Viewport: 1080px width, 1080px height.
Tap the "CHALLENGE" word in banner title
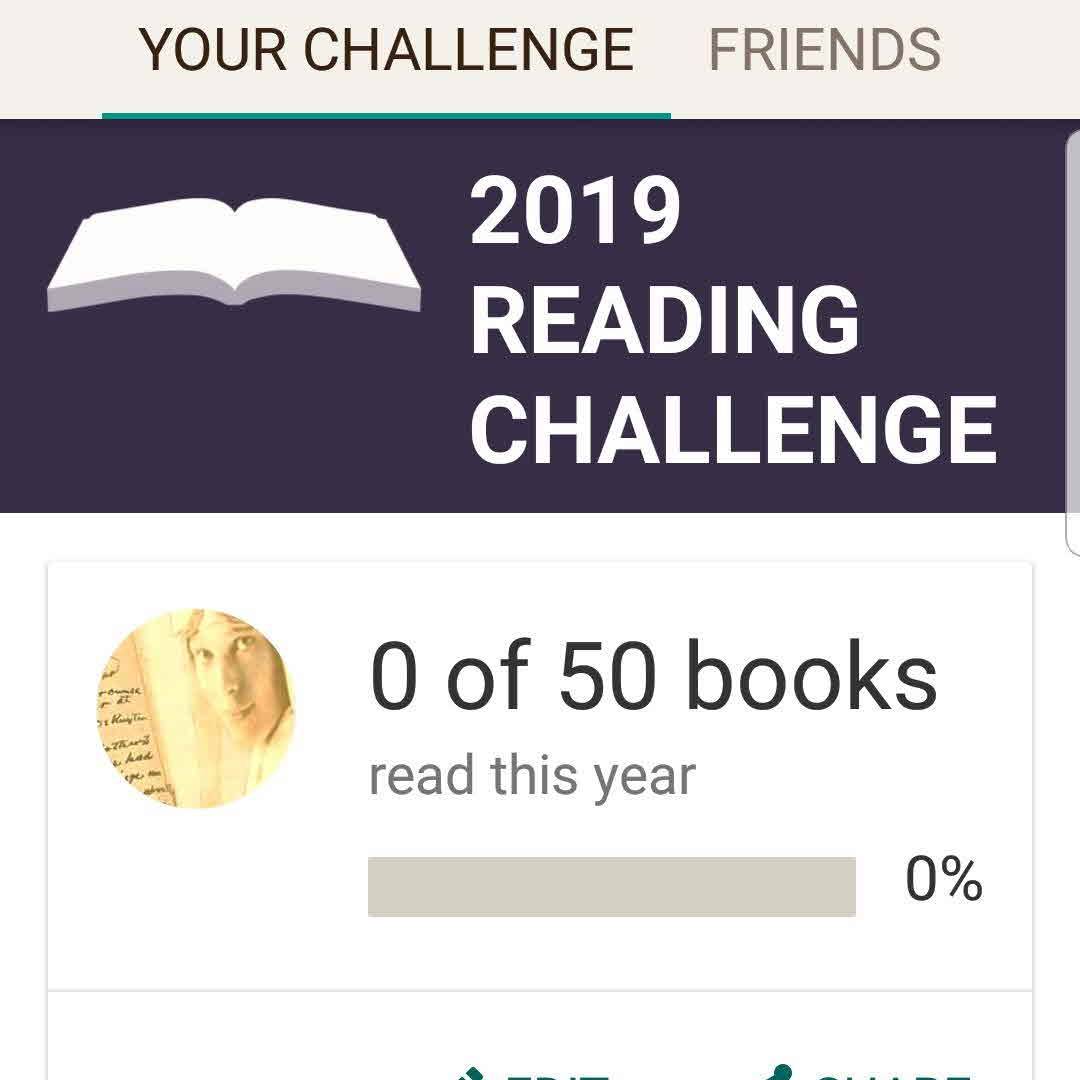click(733, 430)
